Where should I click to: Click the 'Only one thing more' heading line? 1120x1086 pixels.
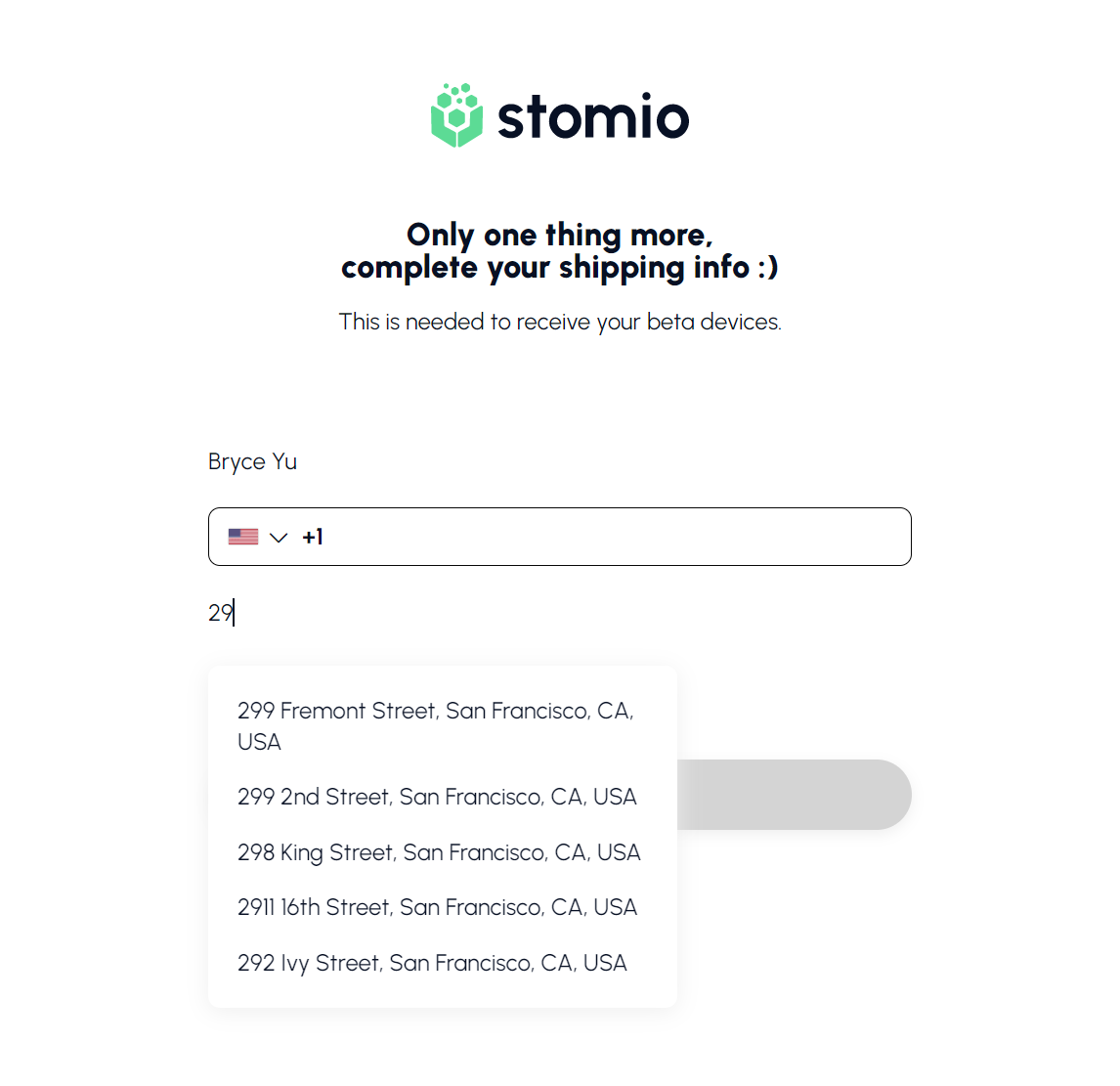(x=559, y=235)
